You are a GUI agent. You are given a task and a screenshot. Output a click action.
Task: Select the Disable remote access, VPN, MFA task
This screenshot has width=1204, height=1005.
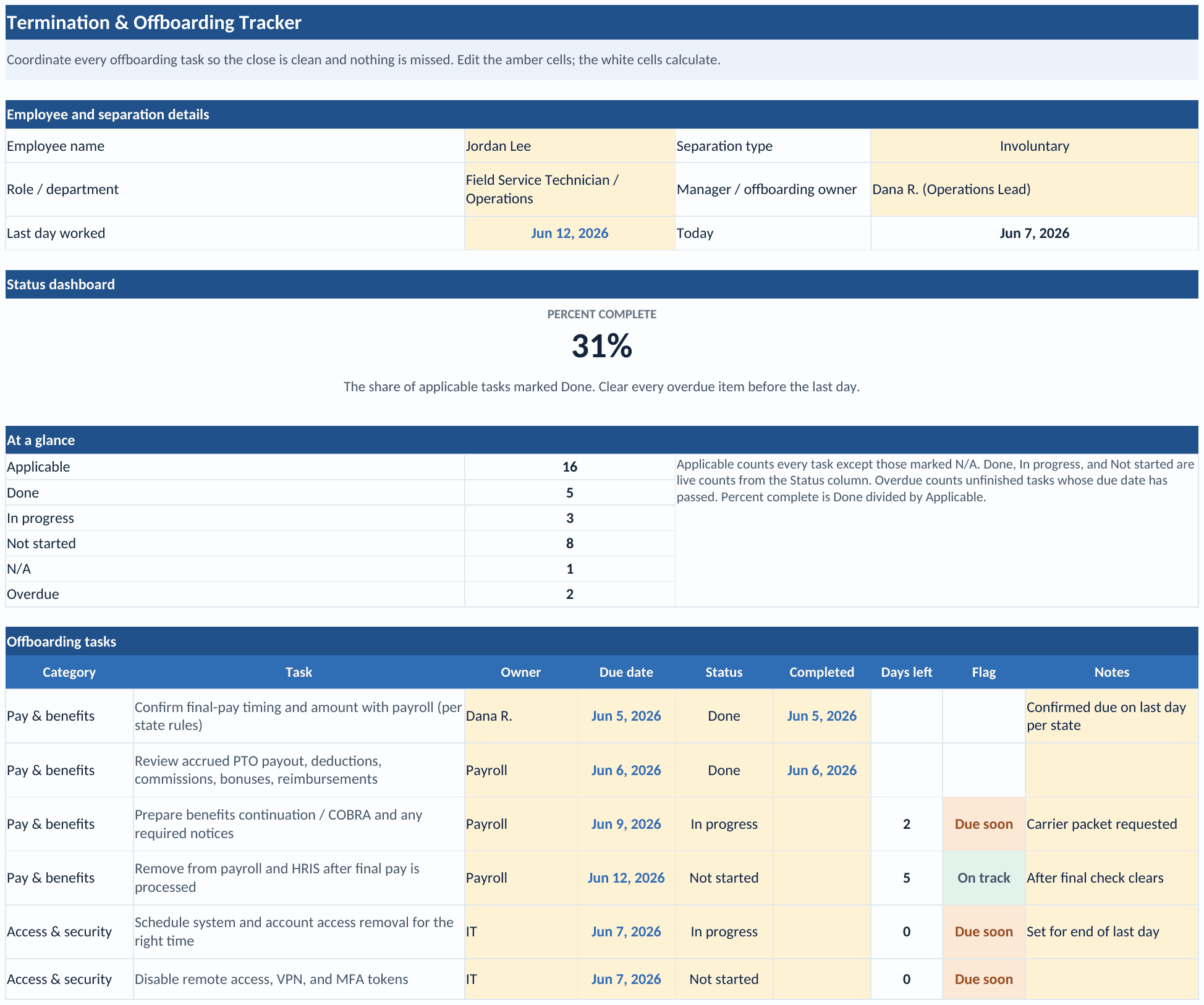[299, 979]
